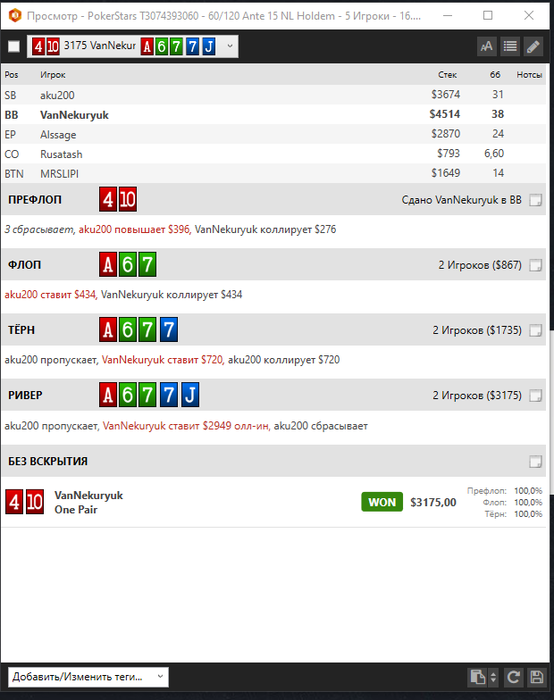
Task: Toggle the copy format stepper arrows
Action: click(x=493, y=677)
